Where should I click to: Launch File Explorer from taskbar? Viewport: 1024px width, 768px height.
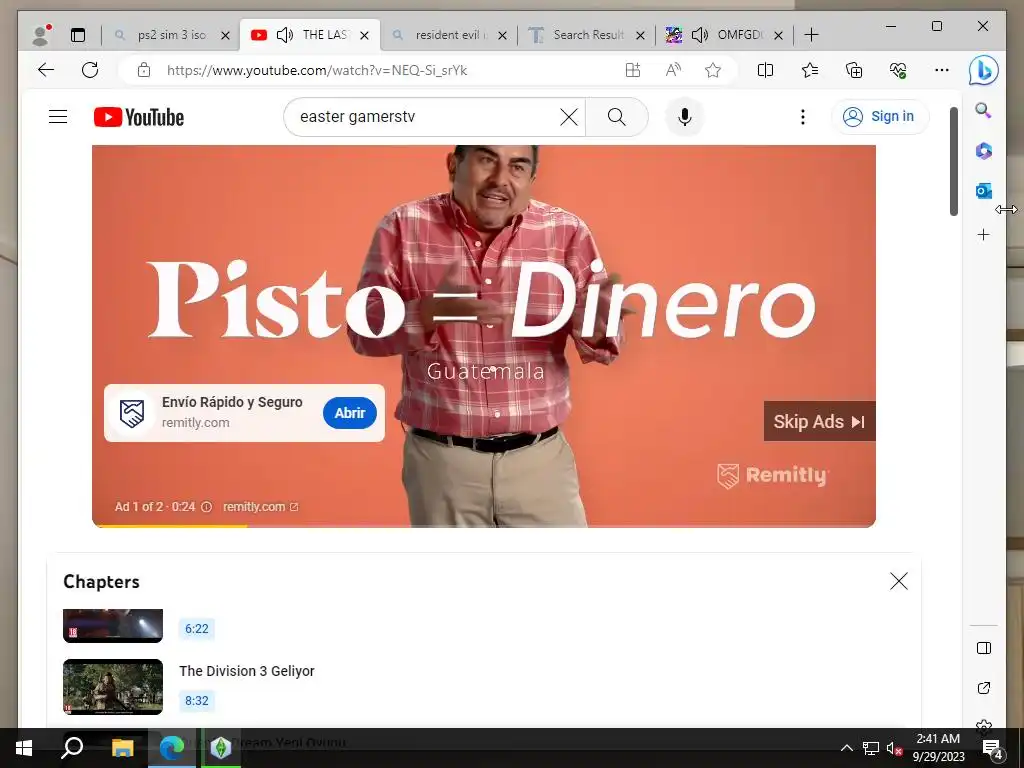click(x=122, y=748)
